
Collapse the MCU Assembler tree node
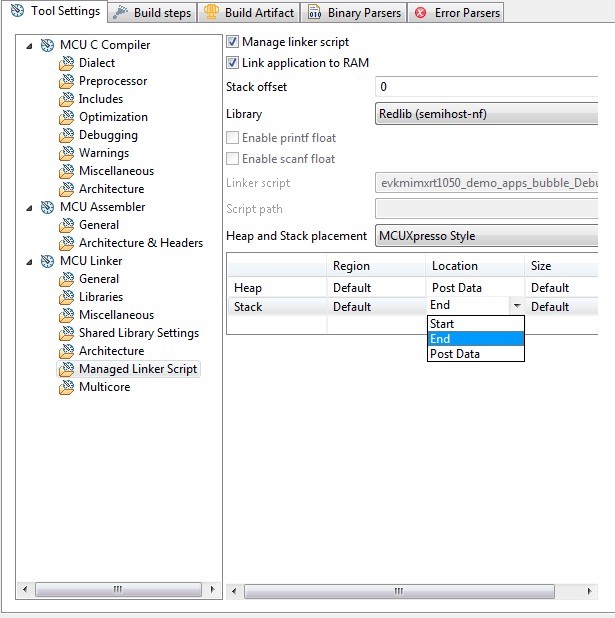[x=29, y=207]
